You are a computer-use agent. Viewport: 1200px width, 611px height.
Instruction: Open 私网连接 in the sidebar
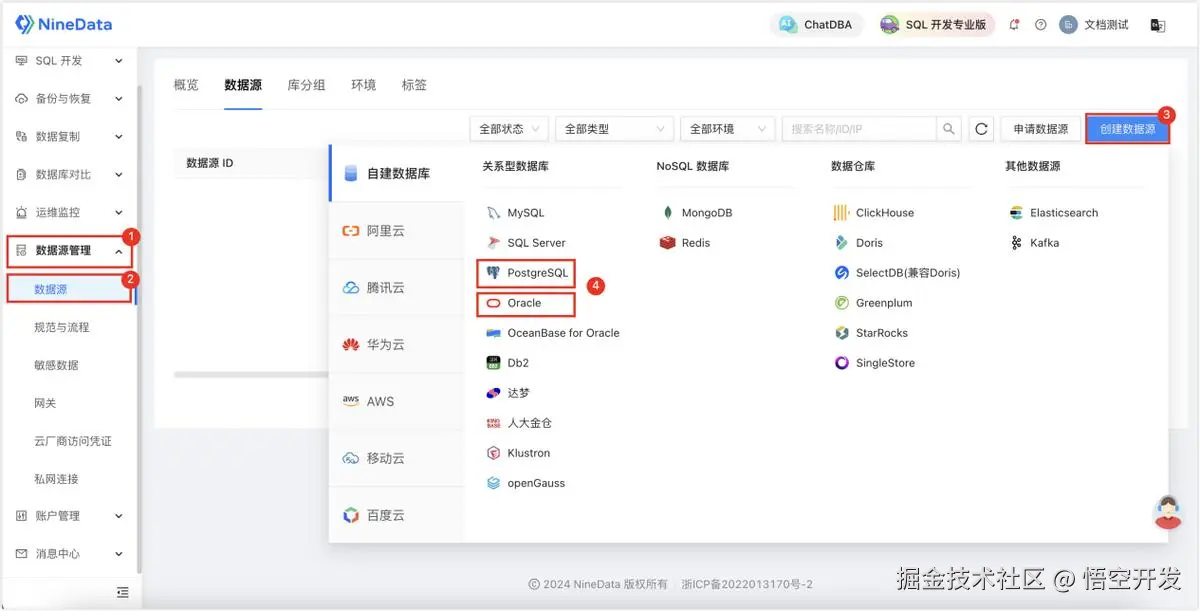(x=56, y=479)
